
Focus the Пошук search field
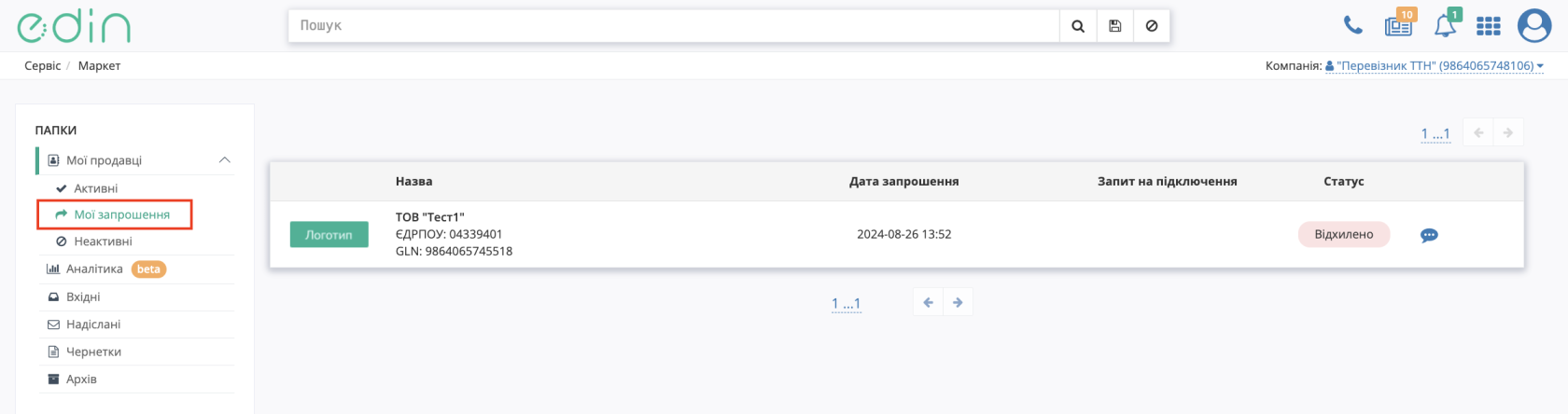tap(674, 26)
